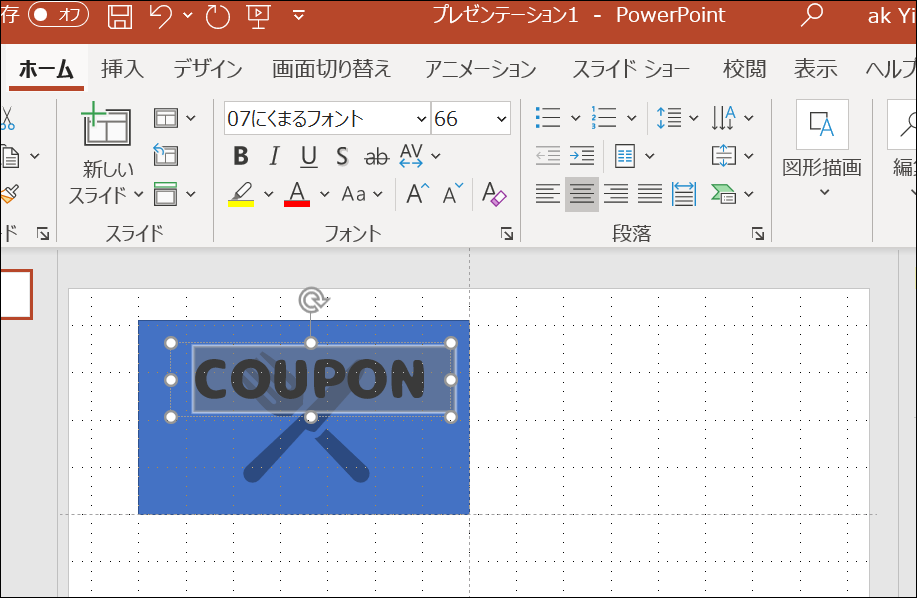Click the Undo arrow icon
Screen dimensions: 917x598
(161, 15)
